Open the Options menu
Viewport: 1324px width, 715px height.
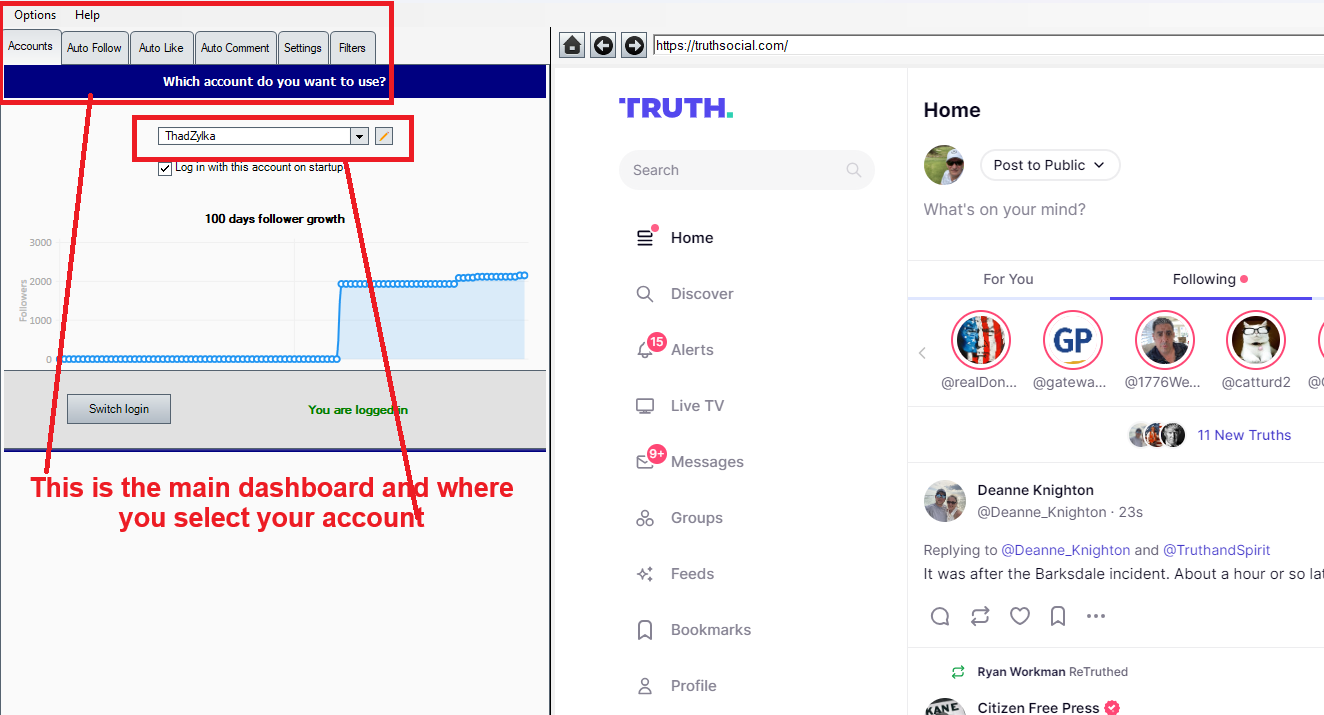coord(35,15)
